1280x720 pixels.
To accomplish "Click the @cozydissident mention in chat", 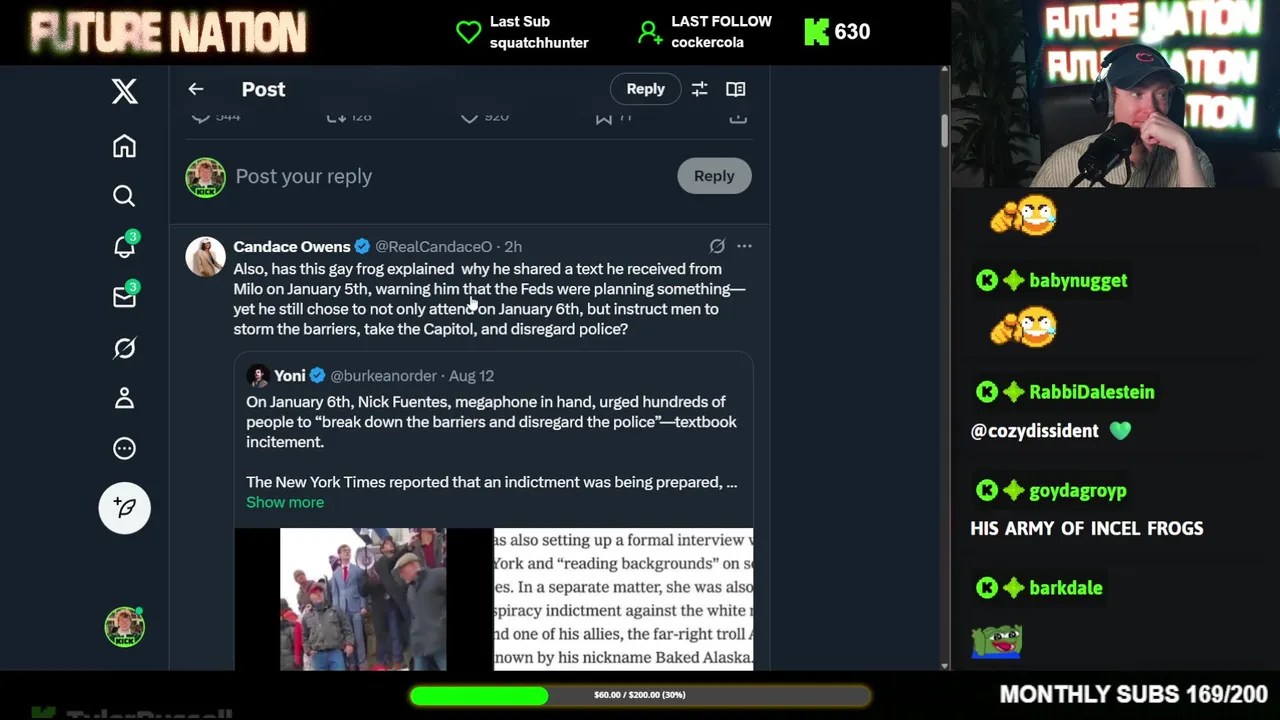I will [x=1035, y=431].
